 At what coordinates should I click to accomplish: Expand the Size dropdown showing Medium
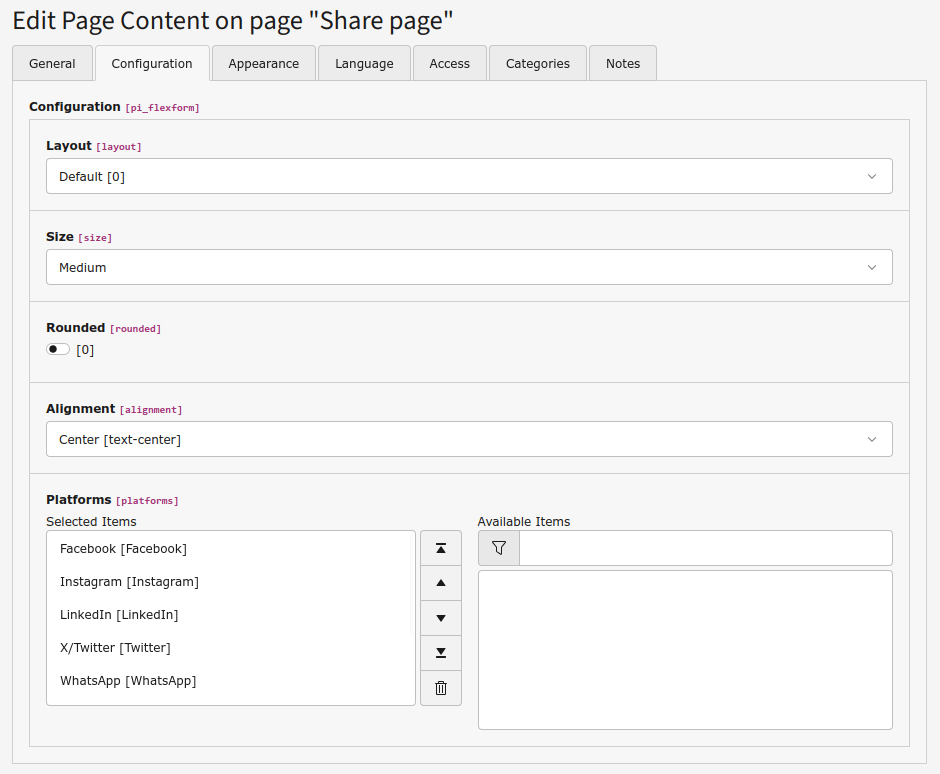click(469, 267)
